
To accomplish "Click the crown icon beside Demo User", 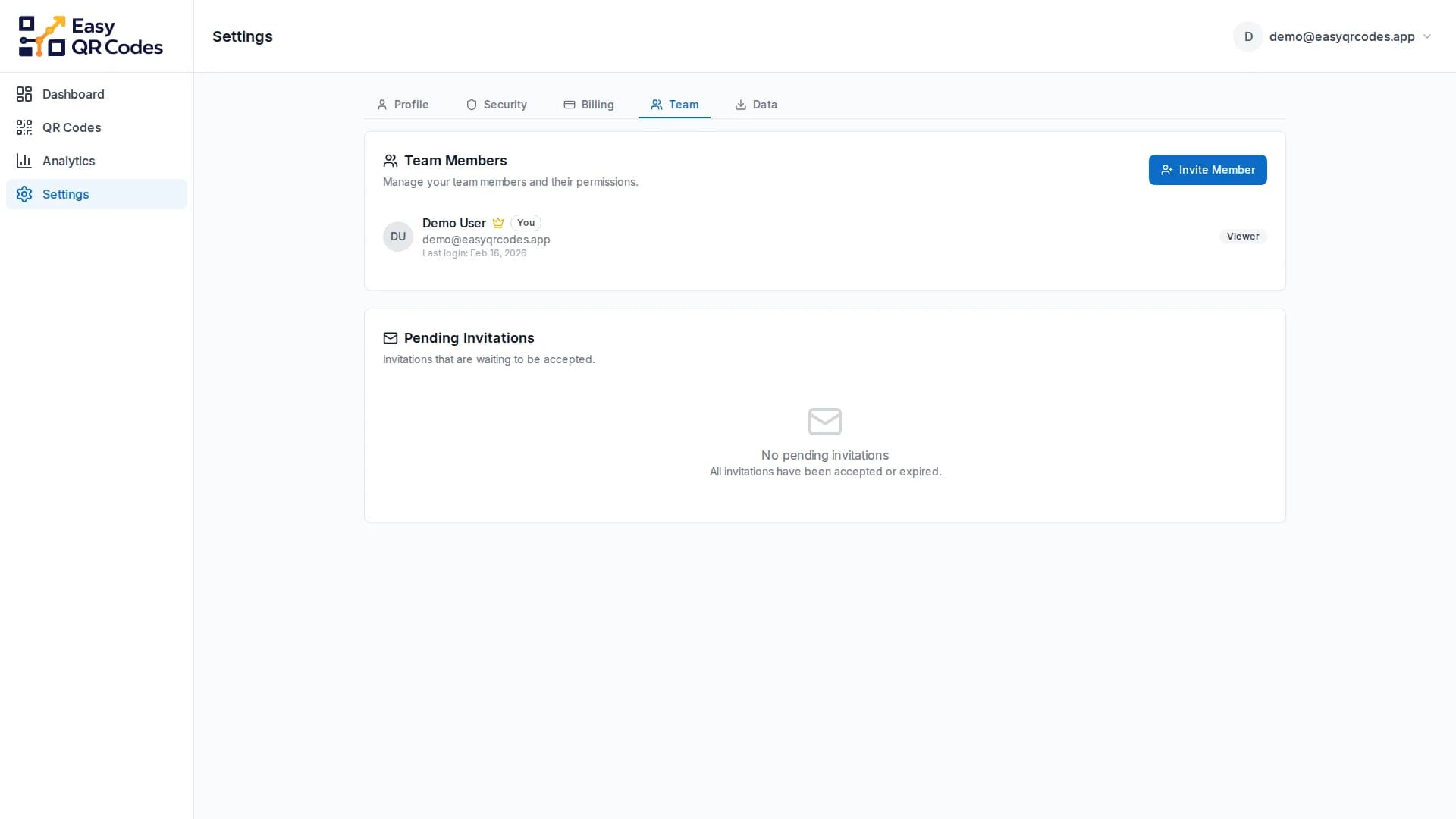I will click(498, 223).
